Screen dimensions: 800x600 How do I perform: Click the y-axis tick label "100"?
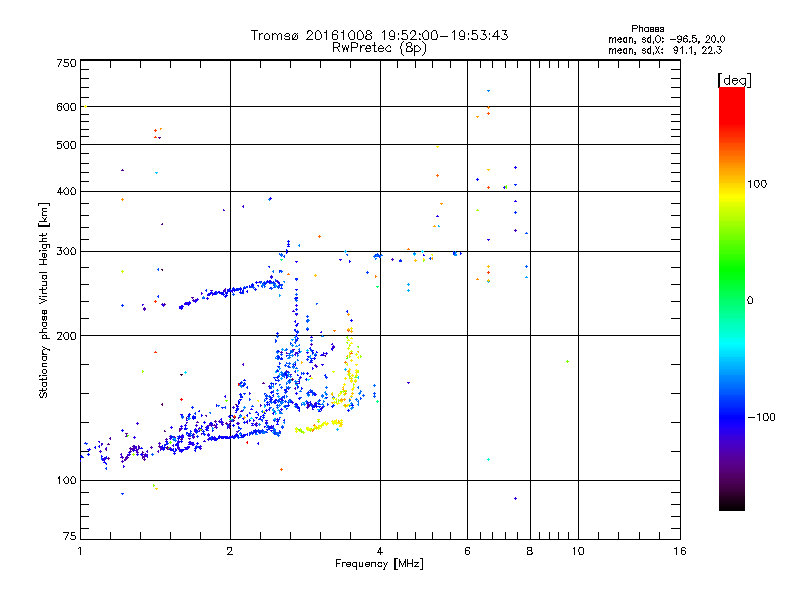pos(66,481)
